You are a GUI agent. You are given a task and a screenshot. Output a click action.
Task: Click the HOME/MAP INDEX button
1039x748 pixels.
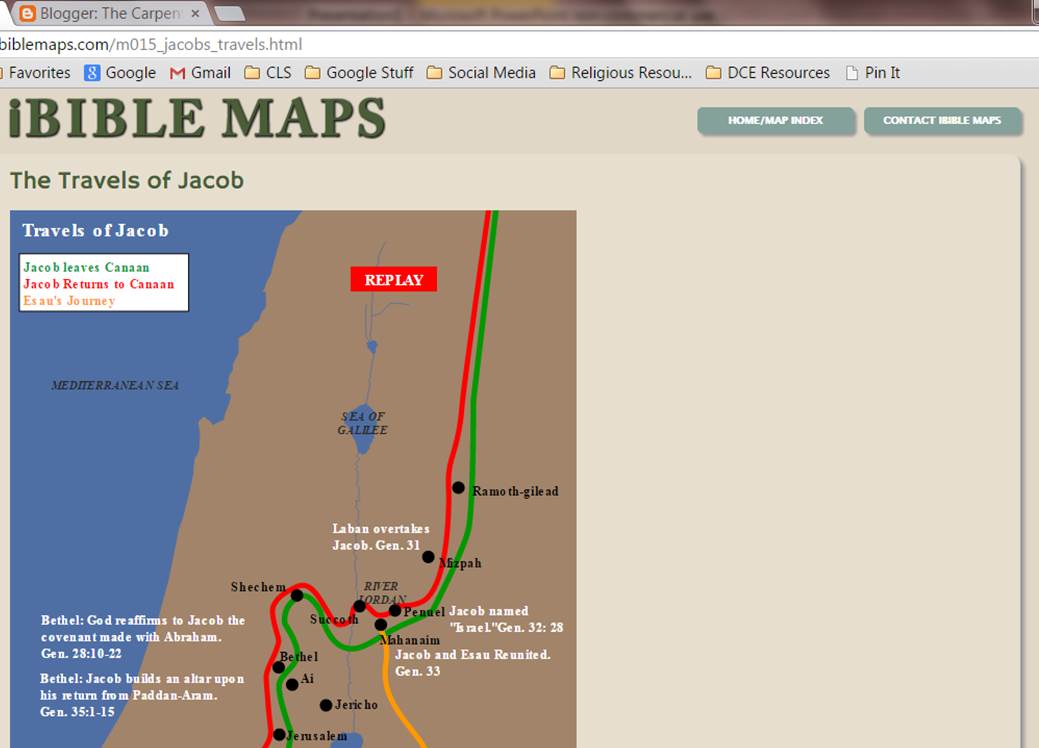pyautogui.click(x=776, y=120)
